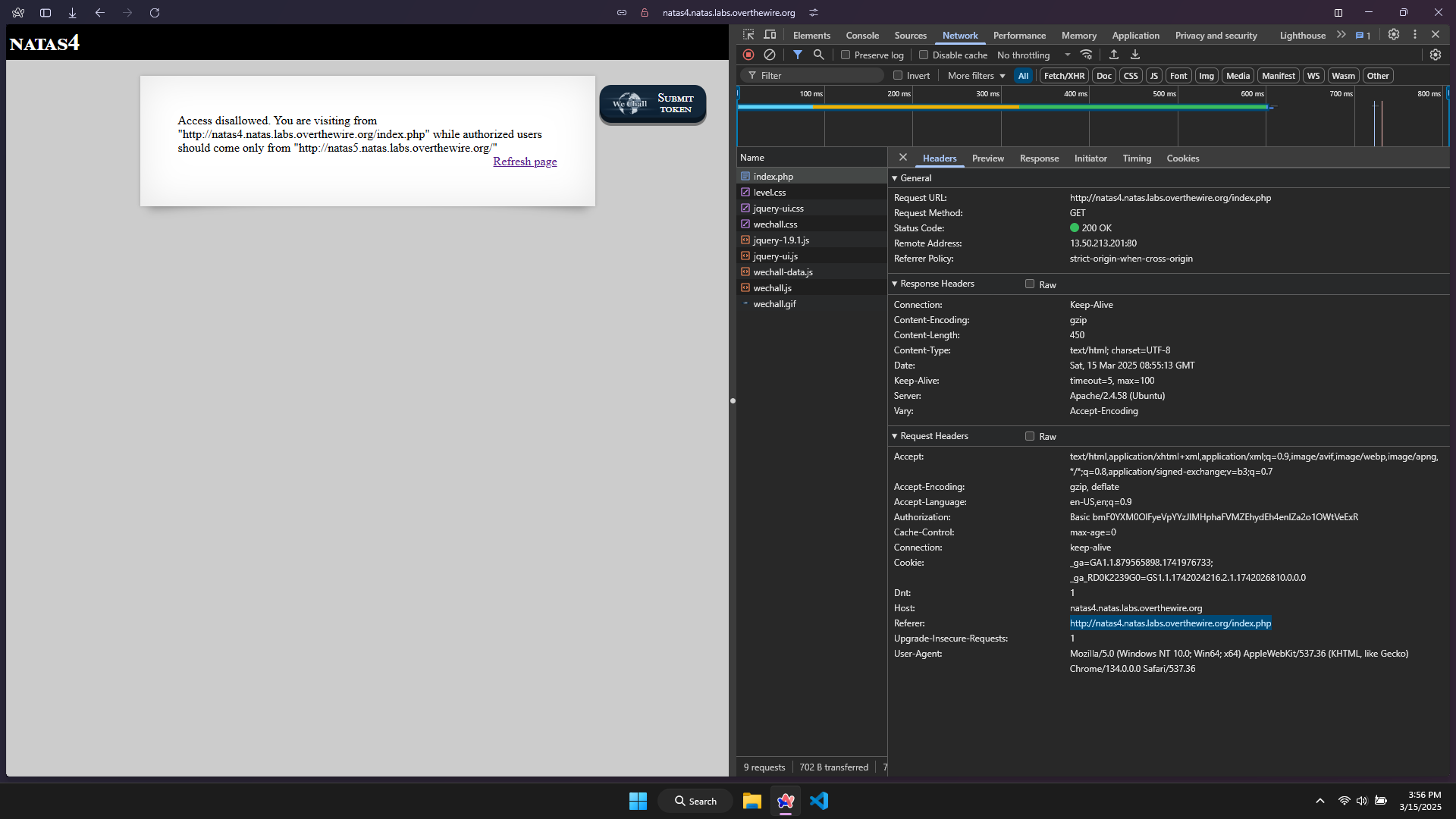
Task: Enable the Preserve log checkbox
Action: 846,55
